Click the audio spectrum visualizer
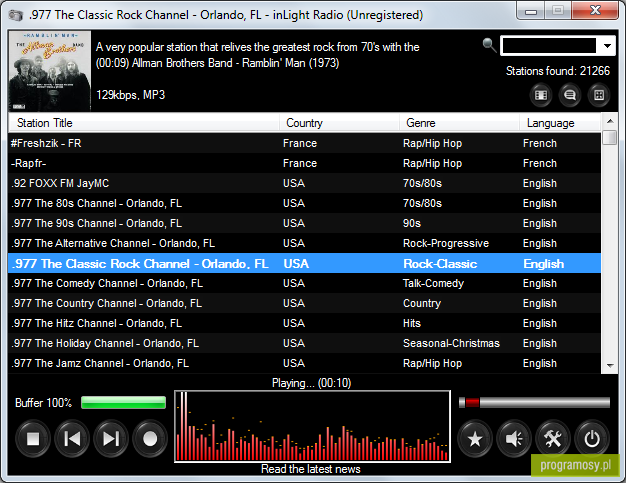 tap(312, 426)
